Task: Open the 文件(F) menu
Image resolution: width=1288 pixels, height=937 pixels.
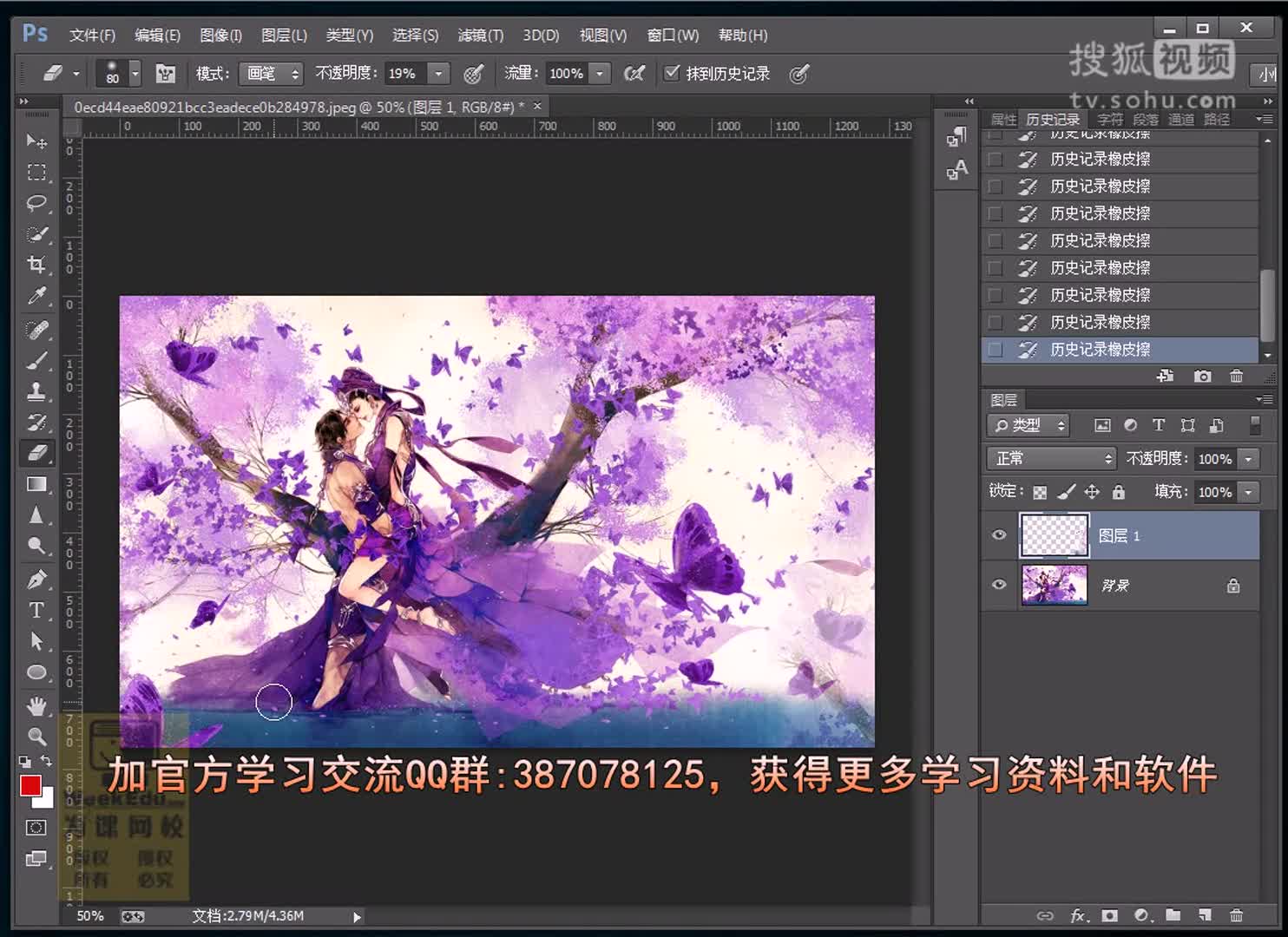Action: point(92,36)
